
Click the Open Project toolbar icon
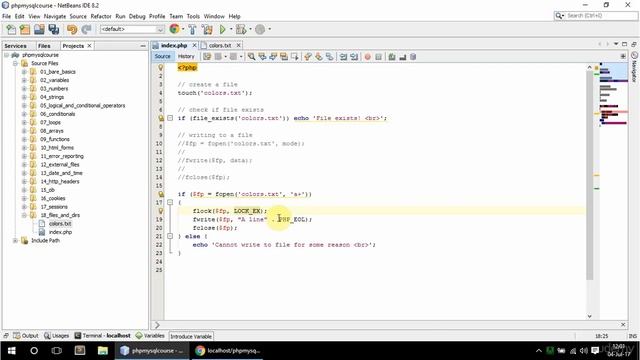point(39,29)
